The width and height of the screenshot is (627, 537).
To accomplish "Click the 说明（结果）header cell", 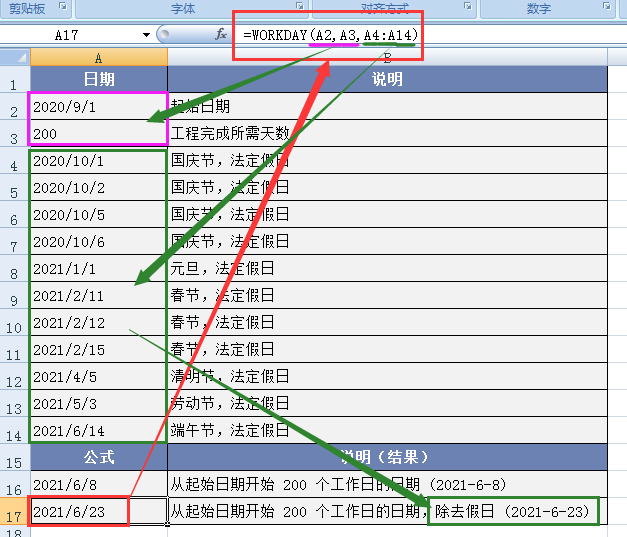I will pos(387,457).
